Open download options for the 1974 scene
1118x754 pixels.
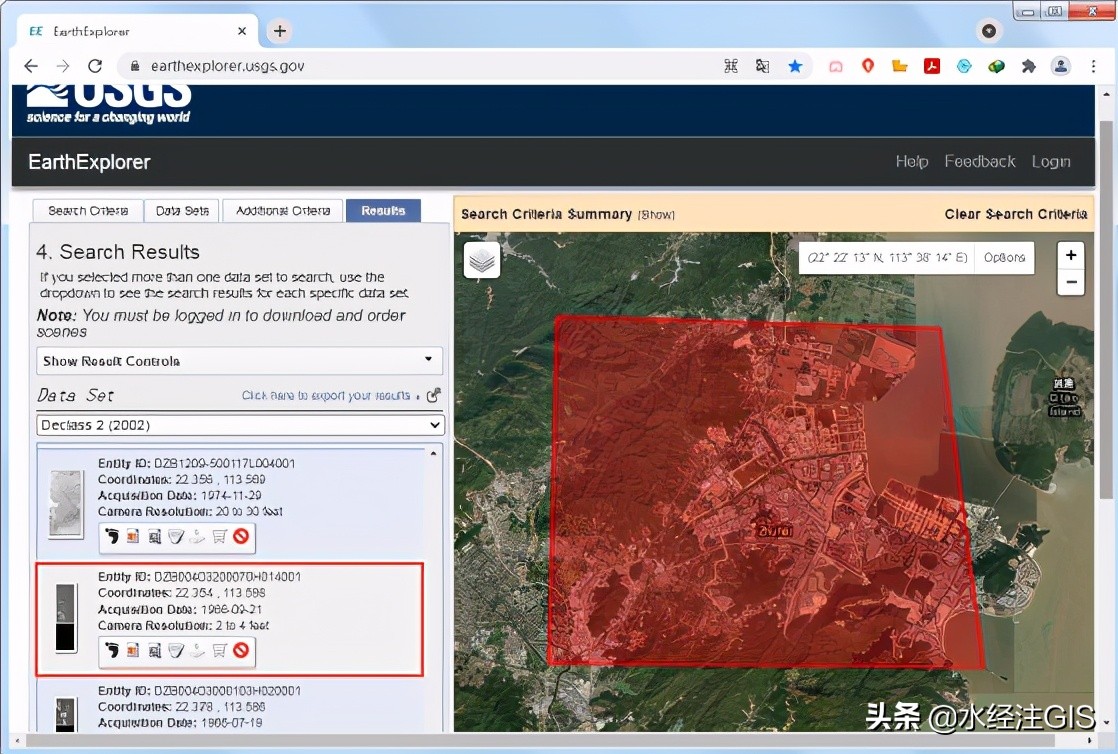click(197, 536)
